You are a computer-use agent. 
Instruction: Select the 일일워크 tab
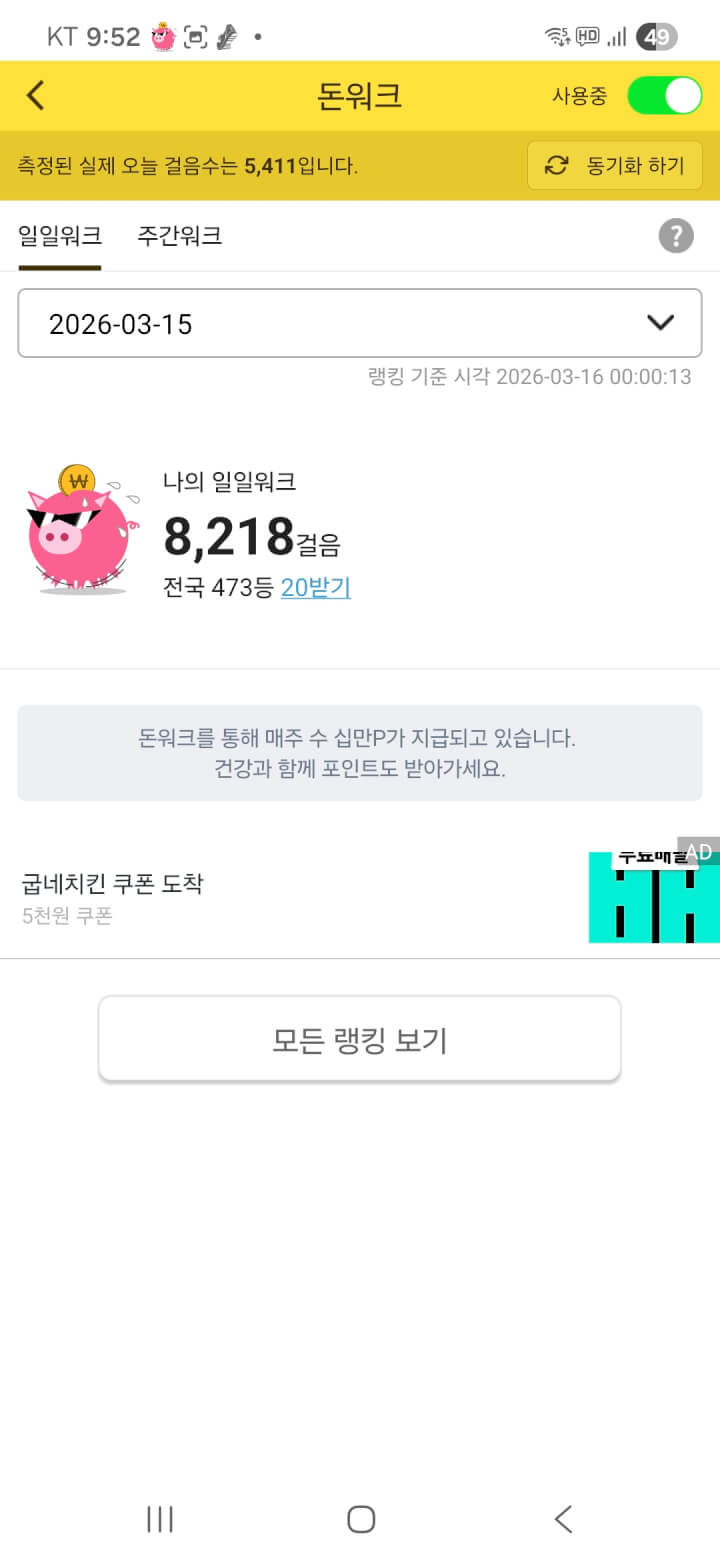click(x=60, y=236)
